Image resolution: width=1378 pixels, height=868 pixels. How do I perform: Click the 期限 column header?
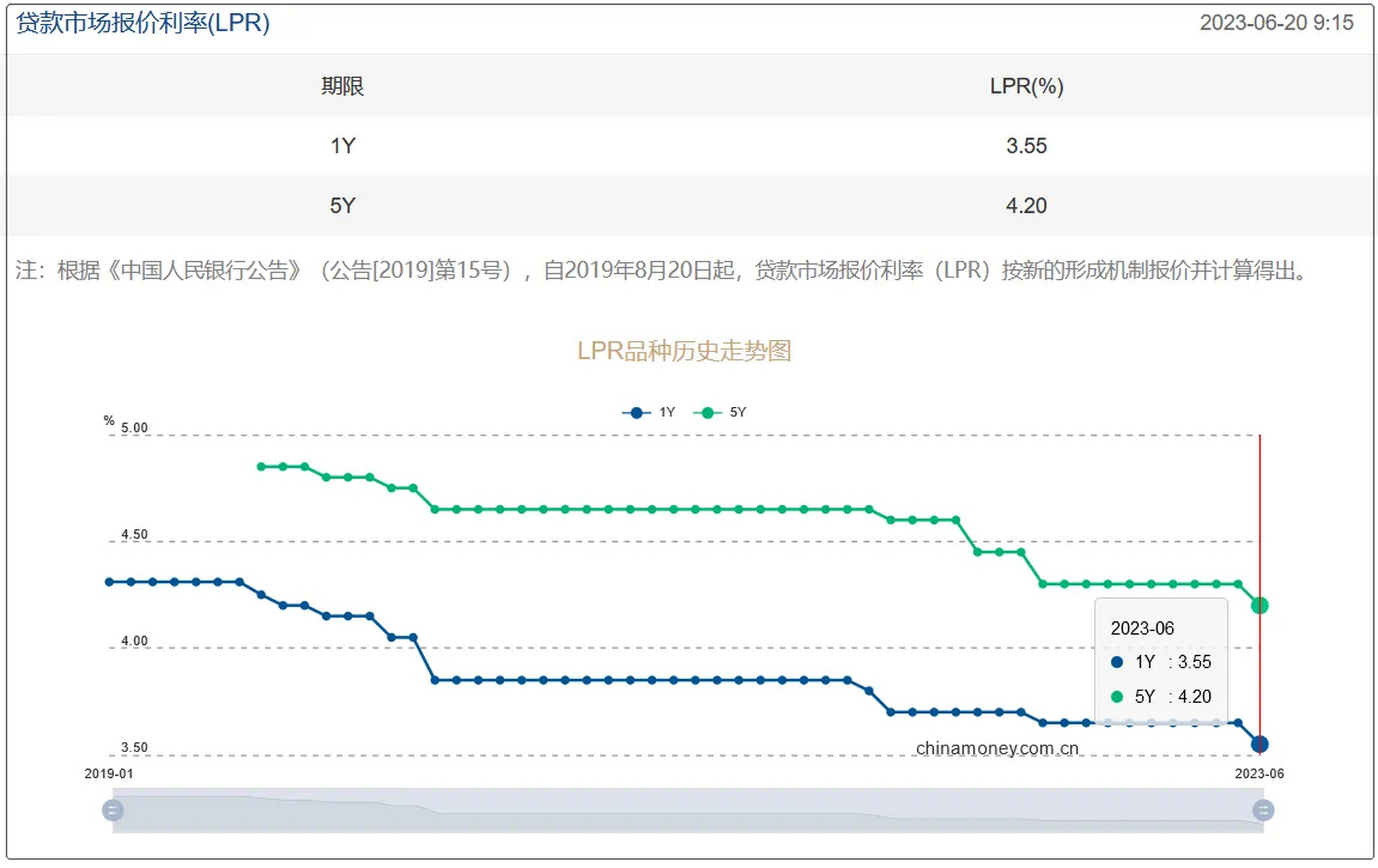342,86
